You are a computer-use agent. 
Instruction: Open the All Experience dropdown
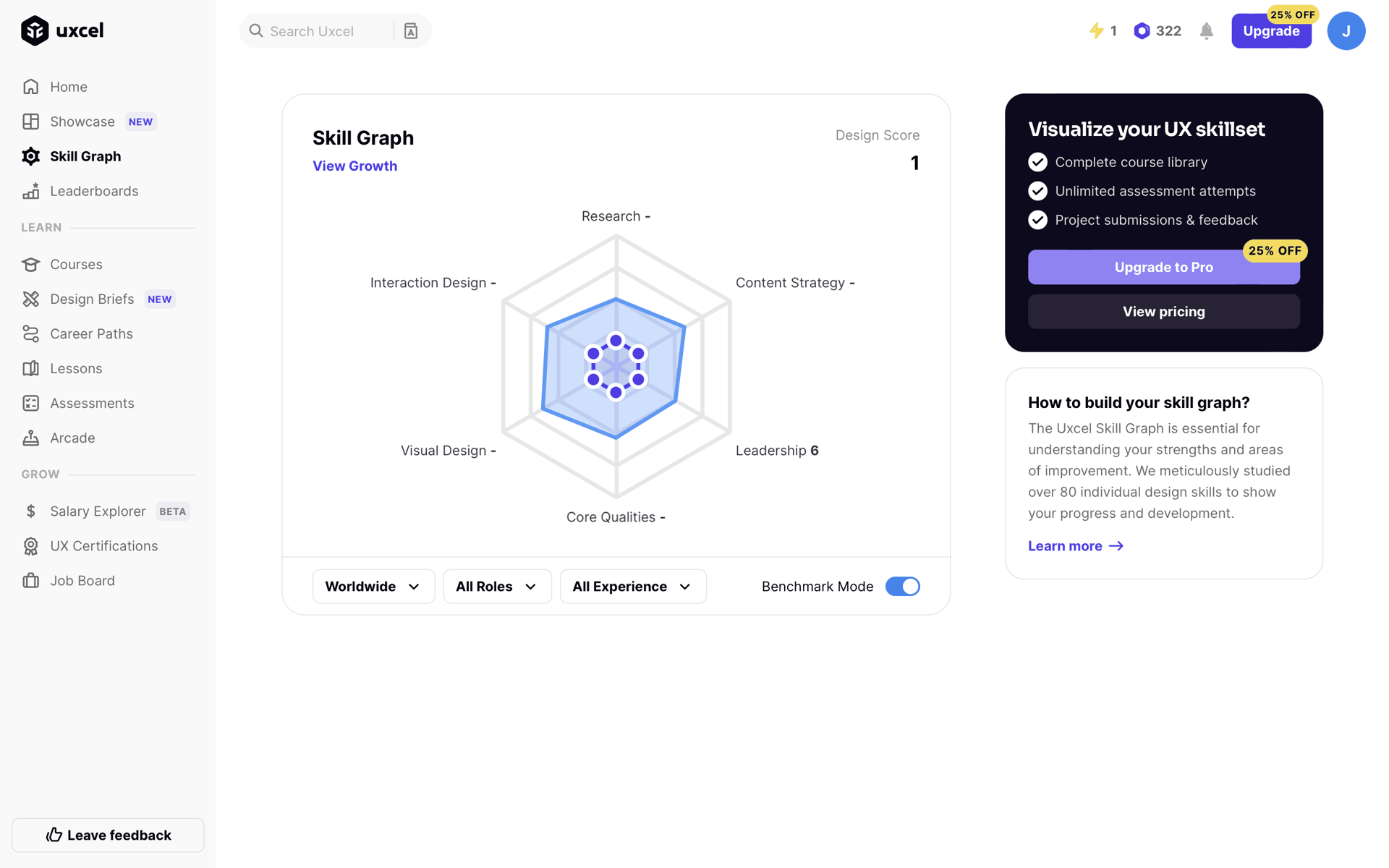[x=633, y=586]
